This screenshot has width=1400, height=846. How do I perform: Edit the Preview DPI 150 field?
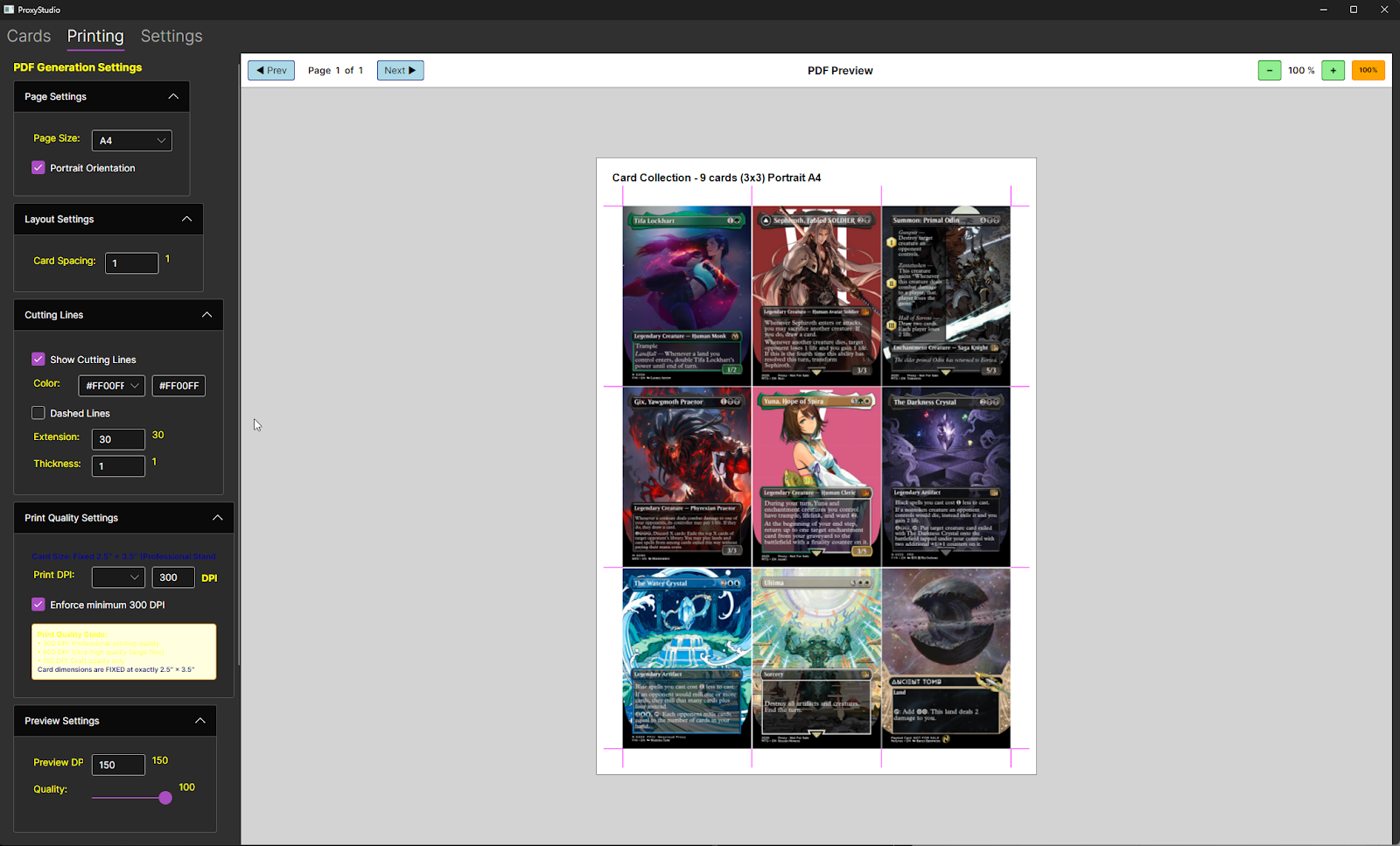point(119,765)
